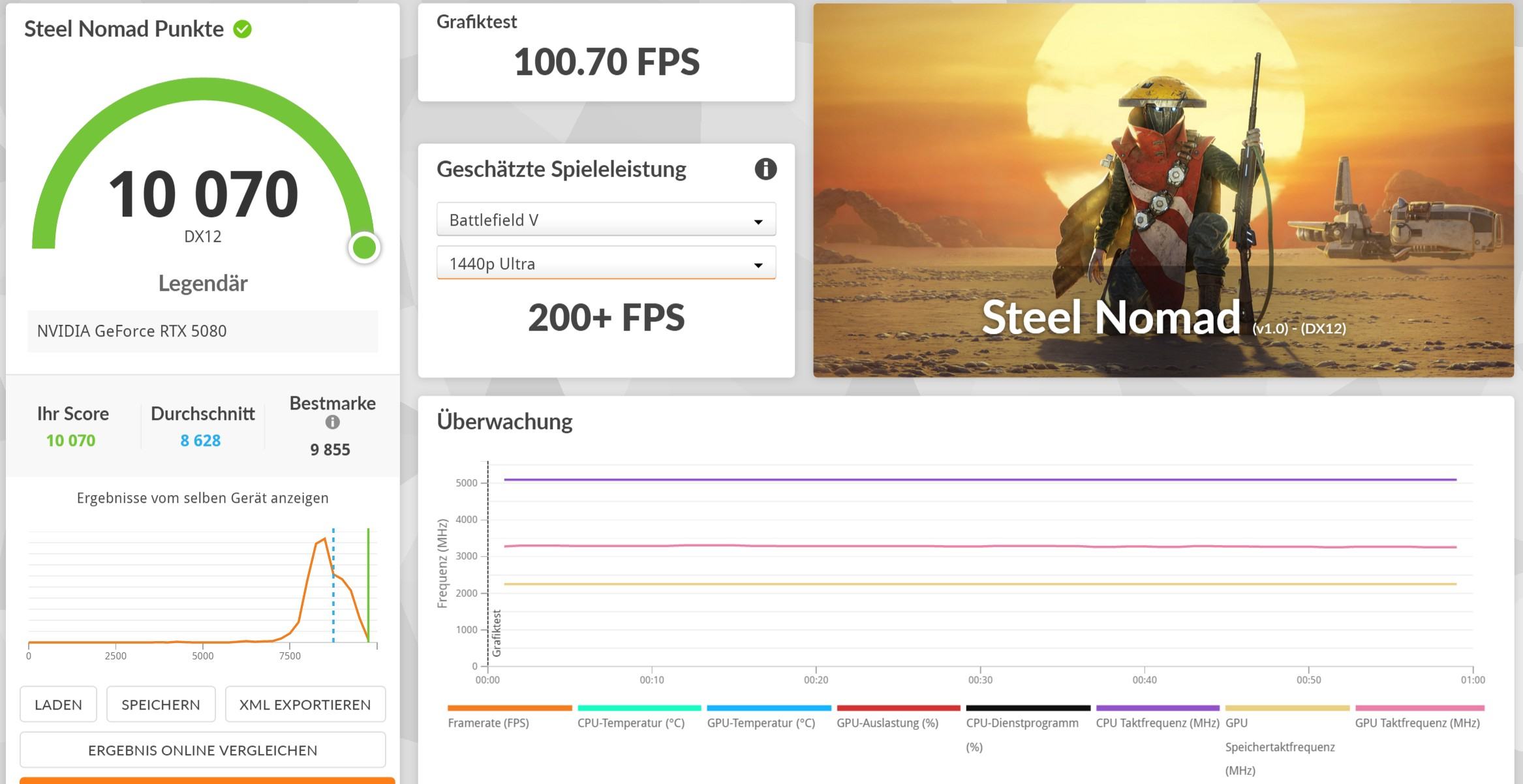
Task: Click ERGEBNIS ONLINE VERGLEICHEN button
Action: [202, 750]
